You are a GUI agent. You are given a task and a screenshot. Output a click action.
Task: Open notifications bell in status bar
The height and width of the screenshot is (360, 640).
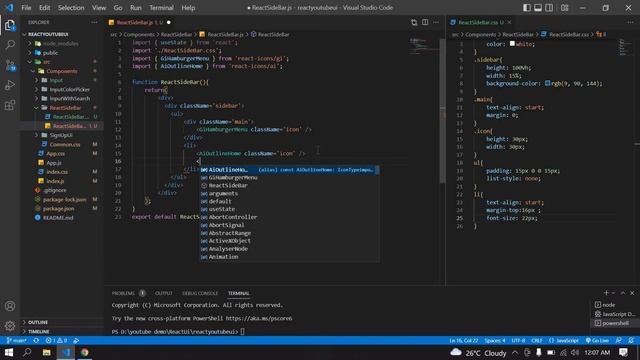pyautogui.click(x=631, y=340)
